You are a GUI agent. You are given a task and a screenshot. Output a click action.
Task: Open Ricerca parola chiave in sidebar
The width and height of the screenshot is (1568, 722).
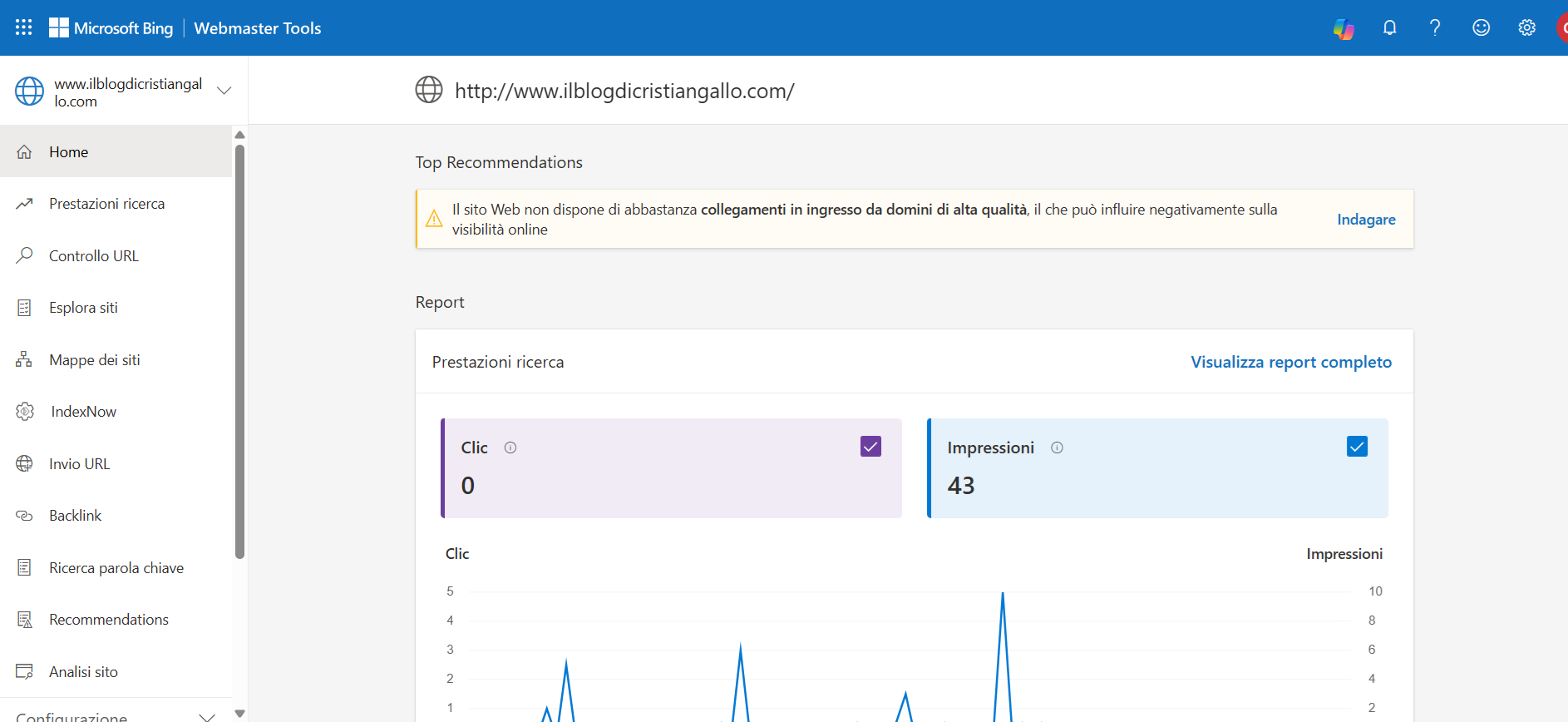coord(116,567)
